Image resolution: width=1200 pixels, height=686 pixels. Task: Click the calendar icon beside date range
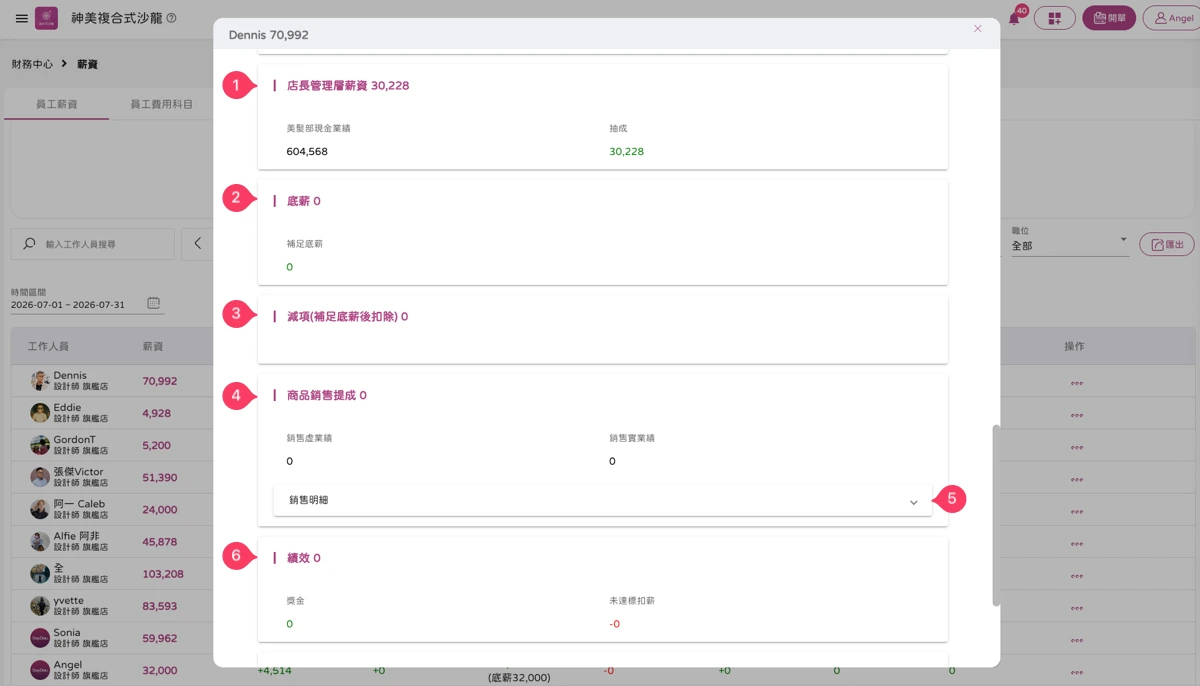coord(153,303)
